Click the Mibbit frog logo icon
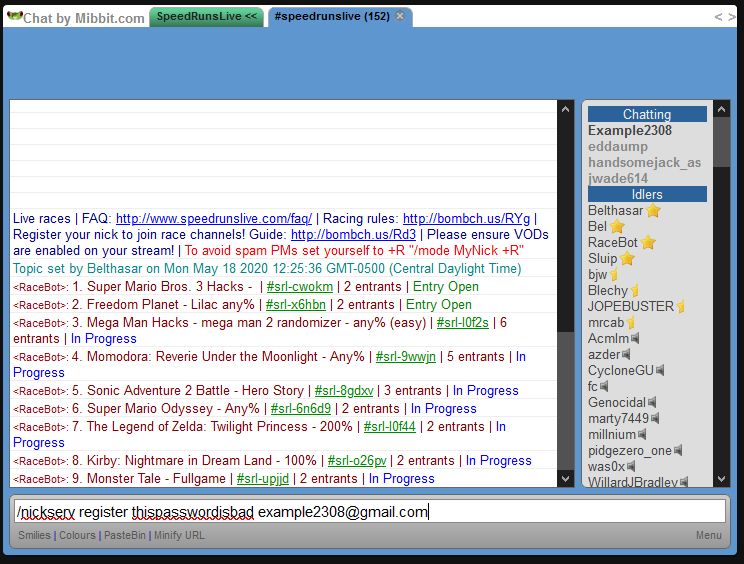 pyautogui.click(x=15, y=16)
